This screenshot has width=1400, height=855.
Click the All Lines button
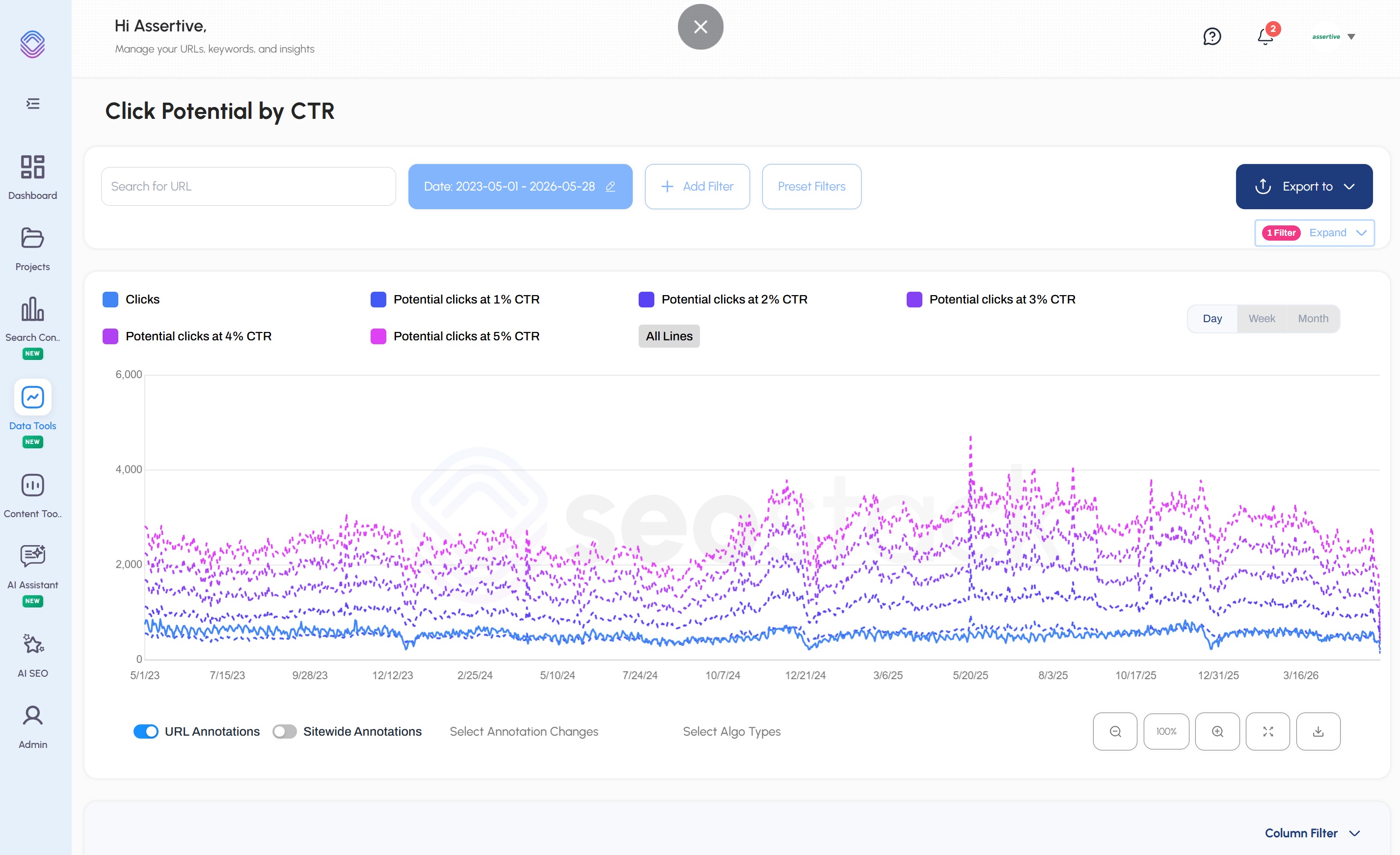[669, 336]
